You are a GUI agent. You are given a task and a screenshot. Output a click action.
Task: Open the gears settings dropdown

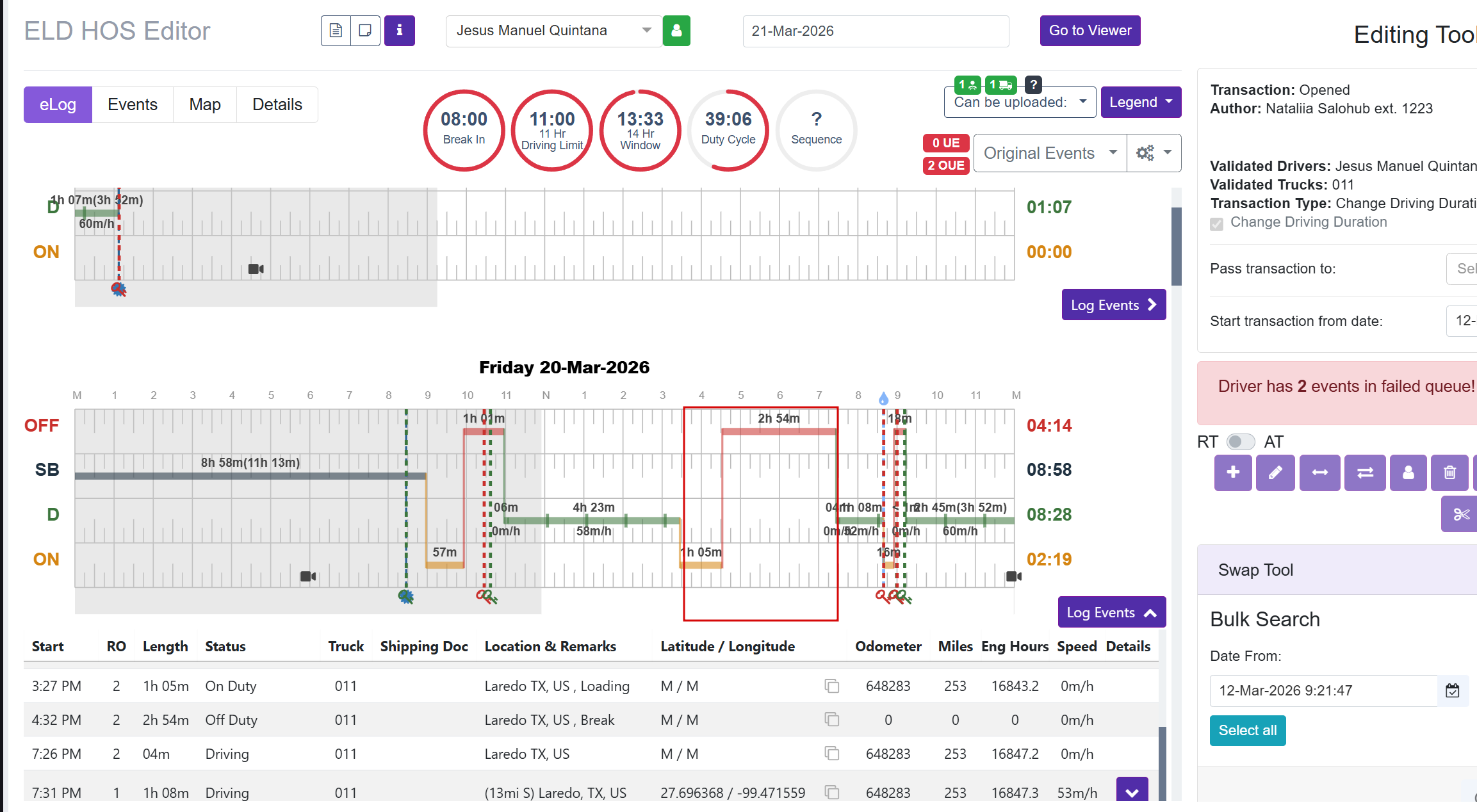point(1154,153)
